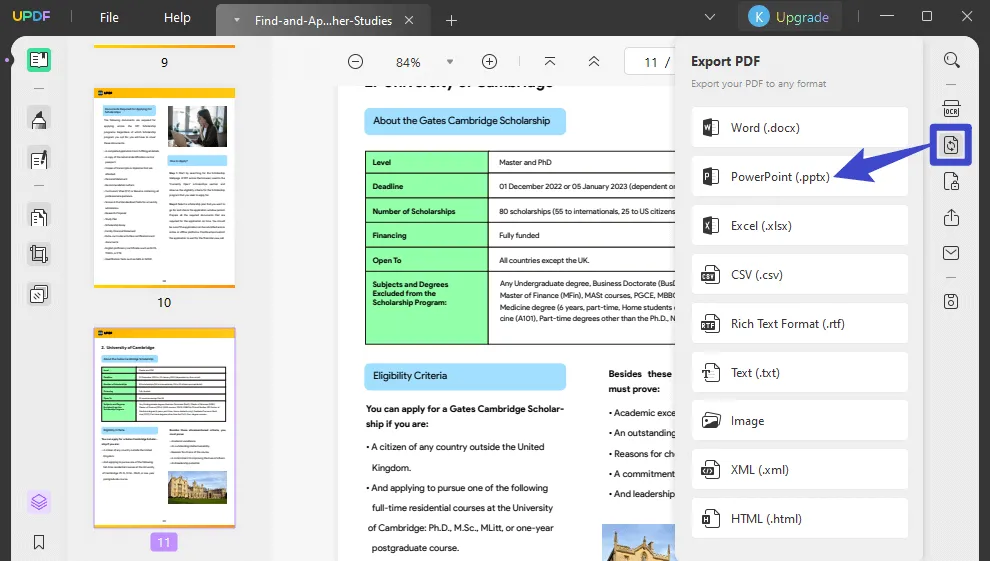Select the page 10 thumbnail
Viewport: 990px width, 561px height.
point(164,188)
